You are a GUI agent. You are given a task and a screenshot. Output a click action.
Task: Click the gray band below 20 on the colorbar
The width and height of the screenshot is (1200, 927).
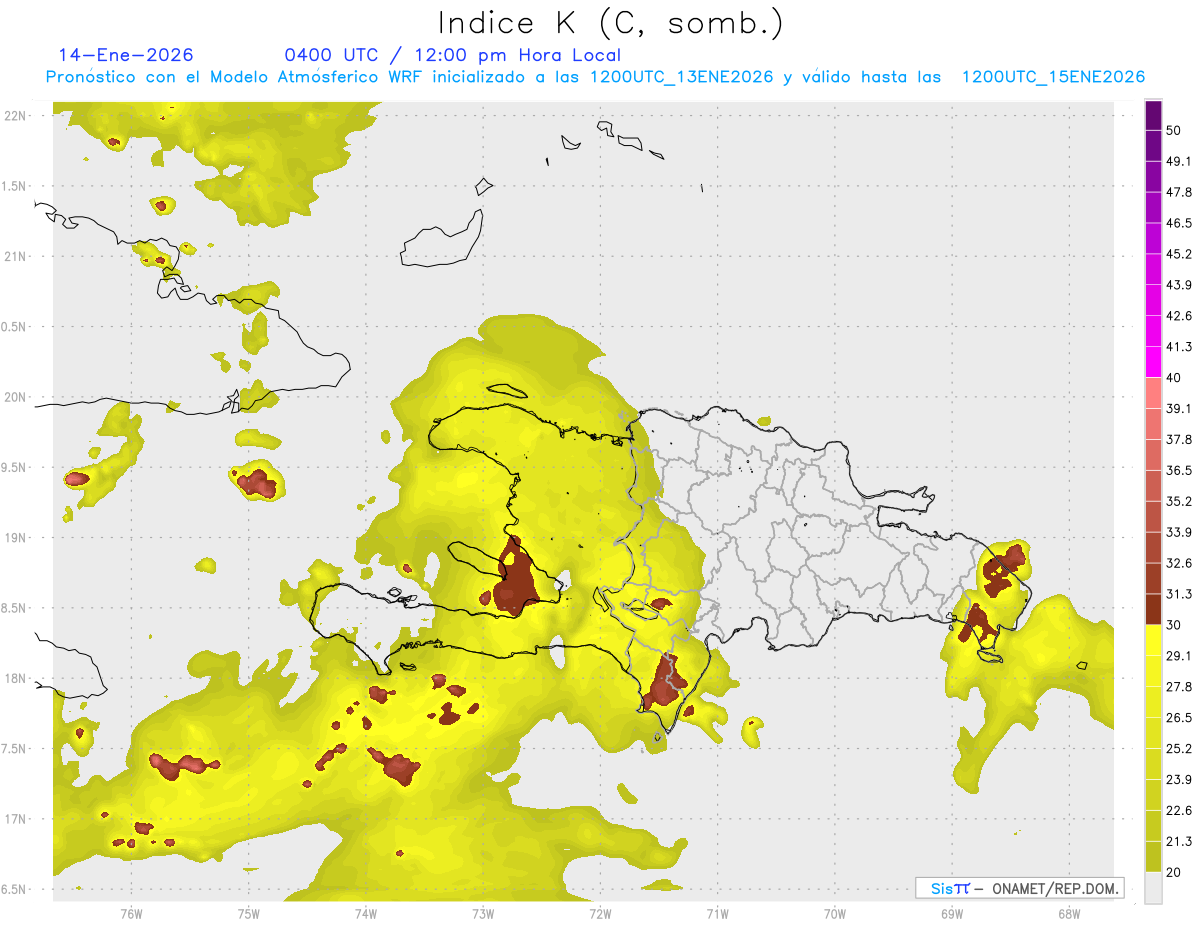[x=1153, y=888]
